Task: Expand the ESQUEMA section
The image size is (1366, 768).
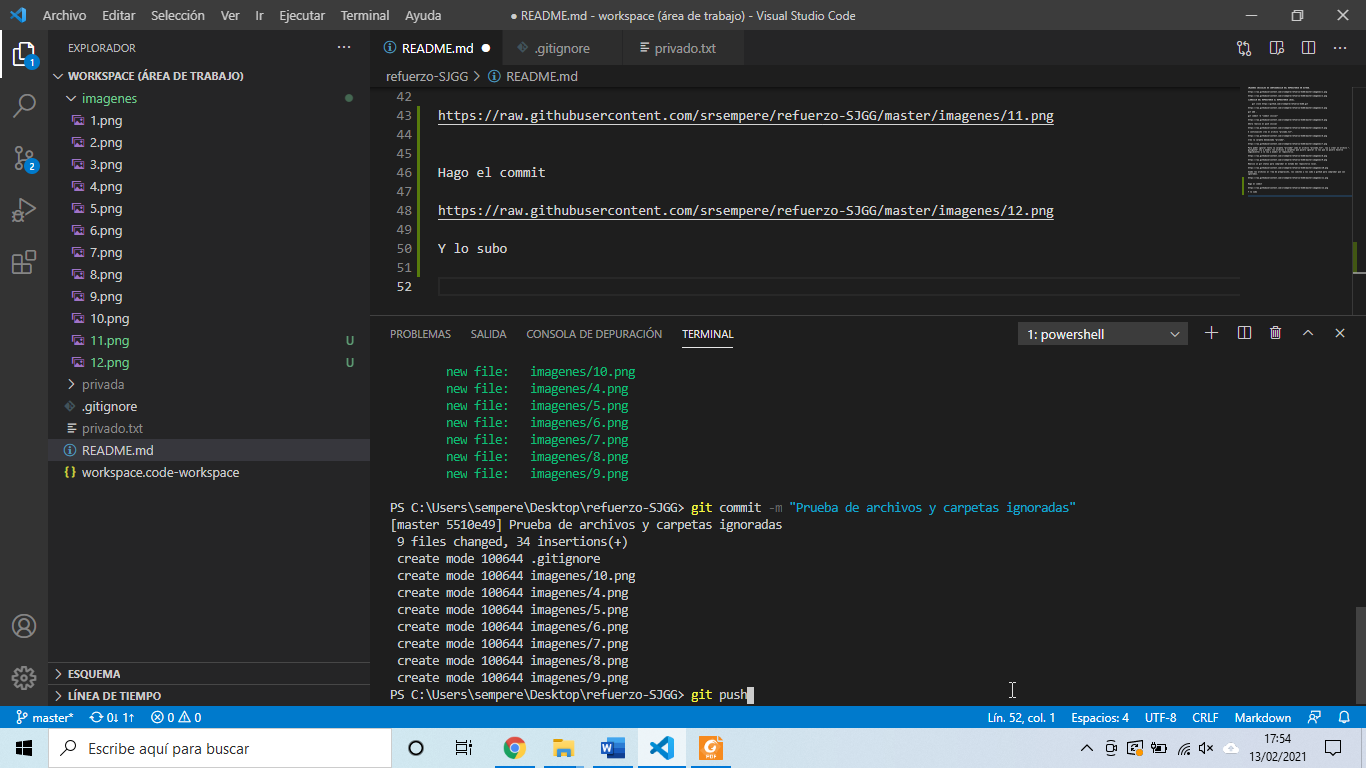Action: 209,674
